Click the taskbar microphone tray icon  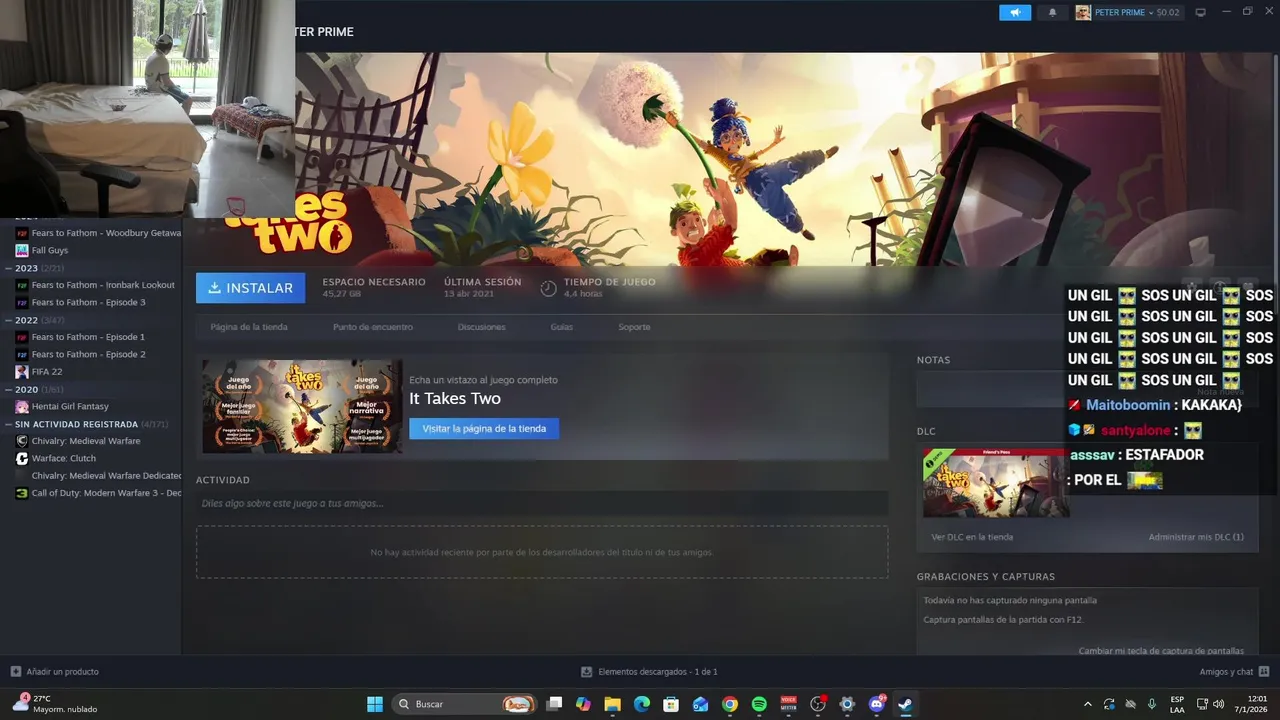pyautogui.click(x=1151, y=704)
